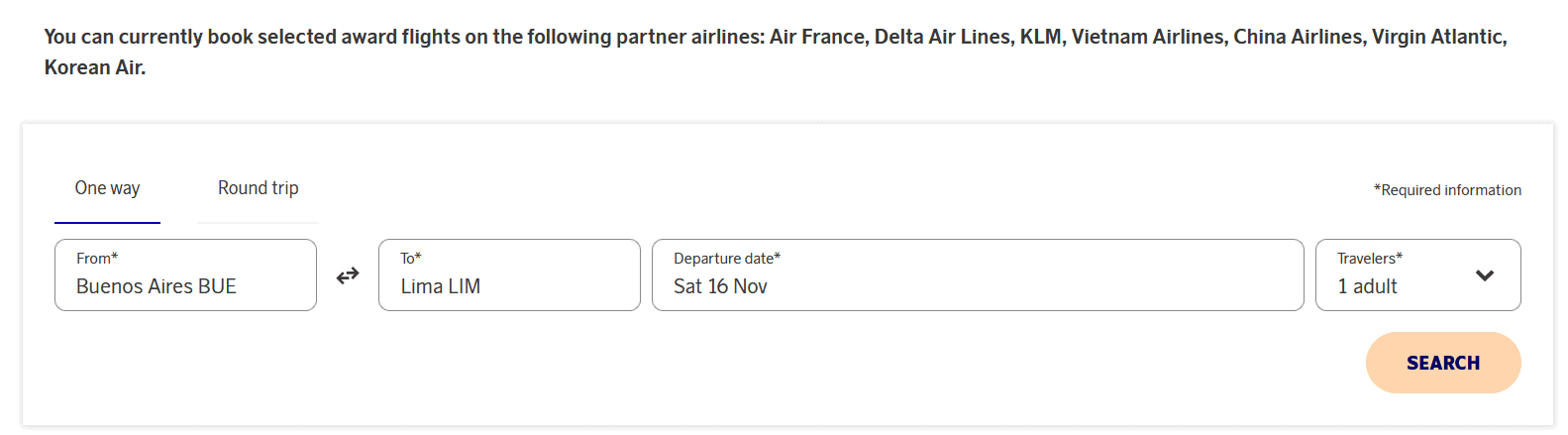Click the 1 adult travelers value
Viewport: 1568px width, 435px height.
(x=1367, y=286)
